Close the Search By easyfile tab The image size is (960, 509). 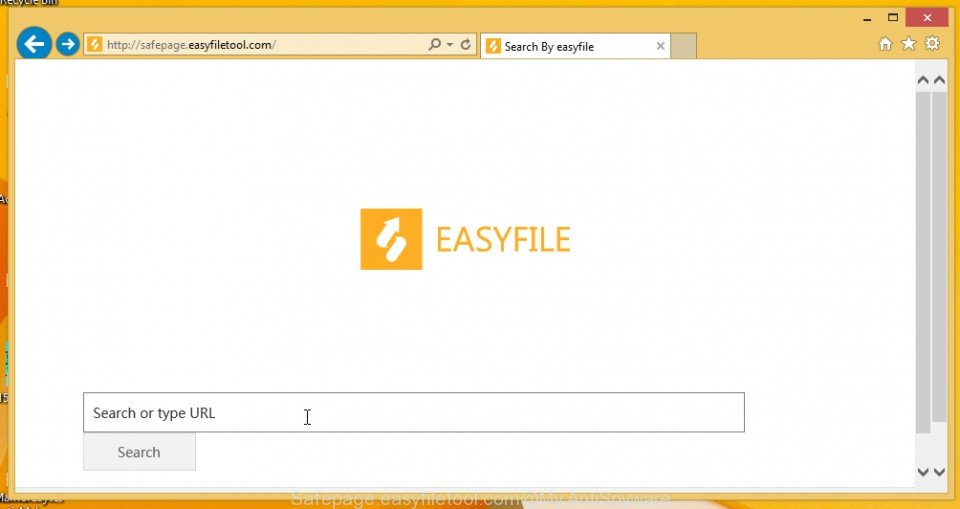(x=661, y=46)
